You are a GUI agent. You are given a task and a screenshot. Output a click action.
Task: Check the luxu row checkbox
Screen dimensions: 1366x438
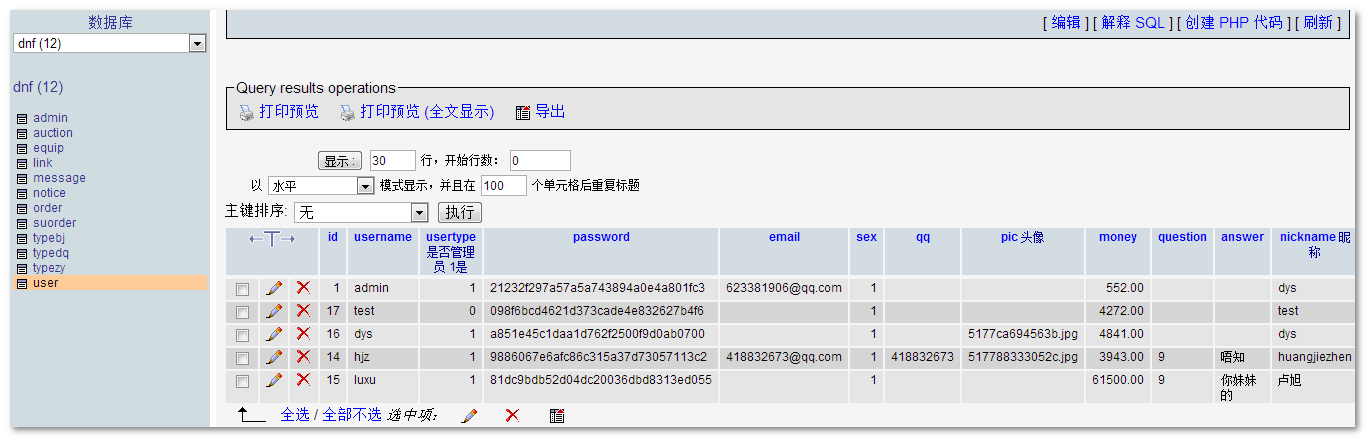[242, 381]
